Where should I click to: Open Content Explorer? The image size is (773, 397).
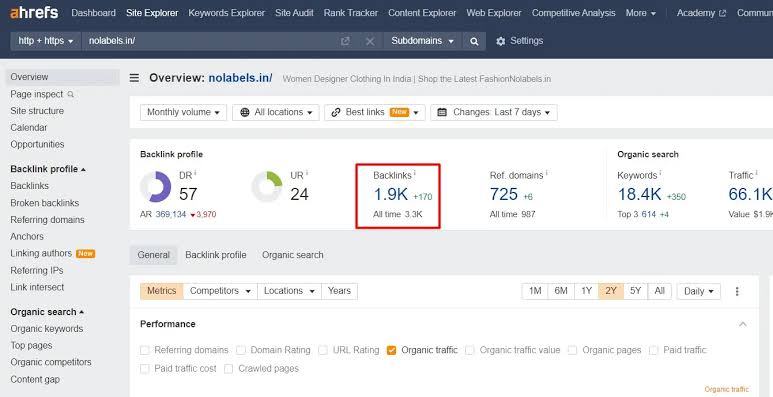pyautogui.click(x=422, y=13)
